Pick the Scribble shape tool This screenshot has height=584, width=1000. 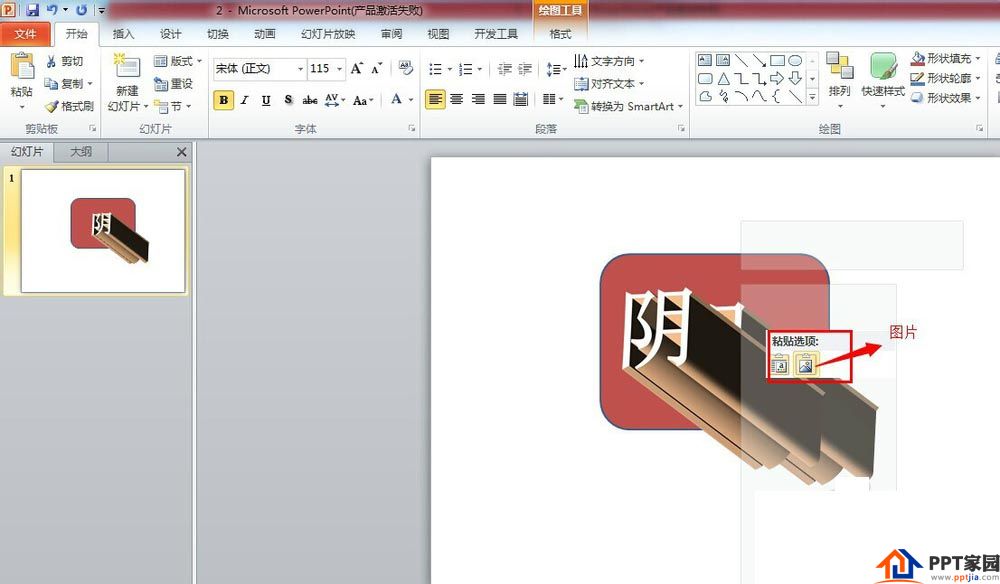click(723, 96)
